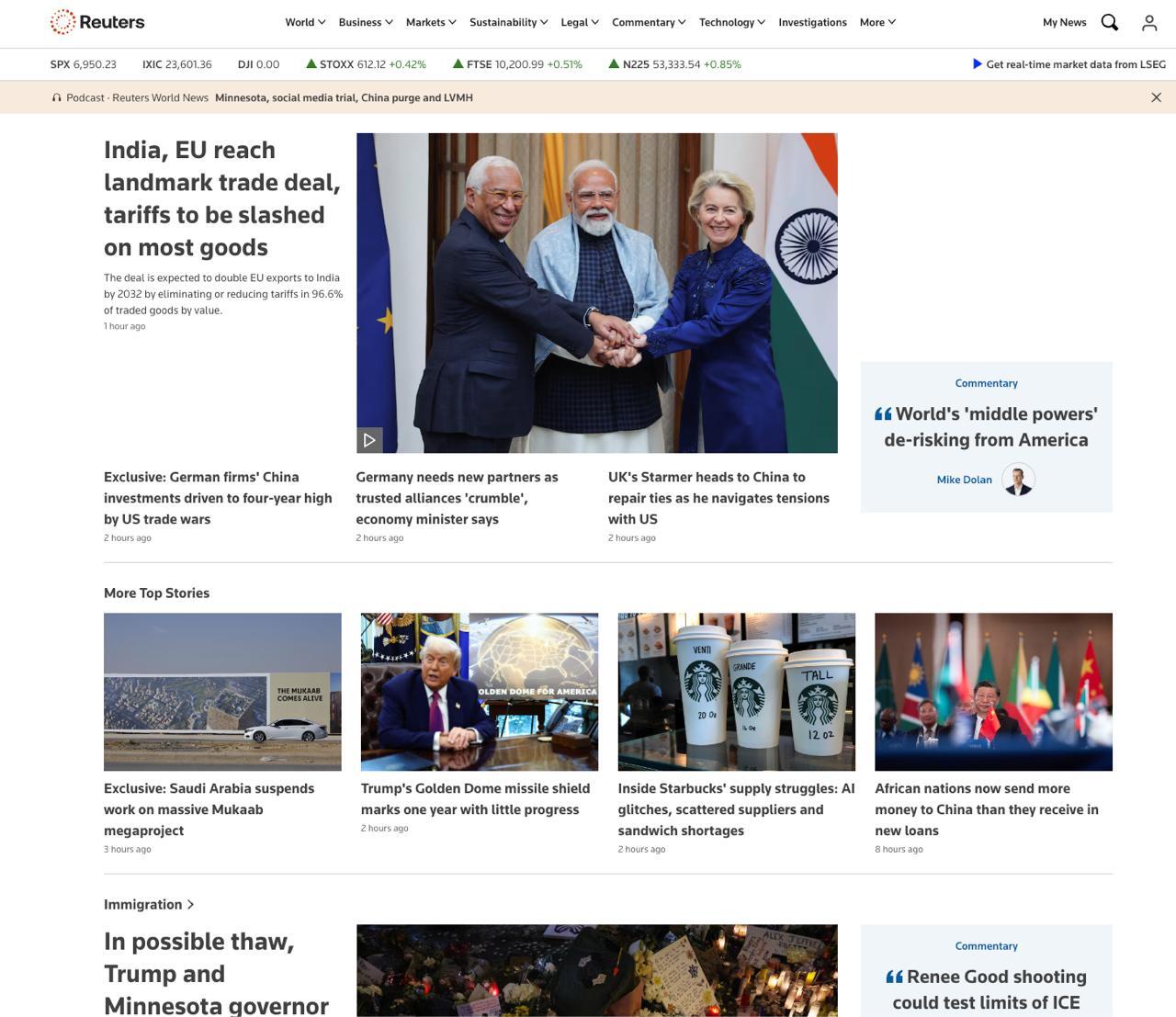The width and height of the screenshot is (1176, 1017).
Task: Click the Reuters logo
Action: pos(97,22)
